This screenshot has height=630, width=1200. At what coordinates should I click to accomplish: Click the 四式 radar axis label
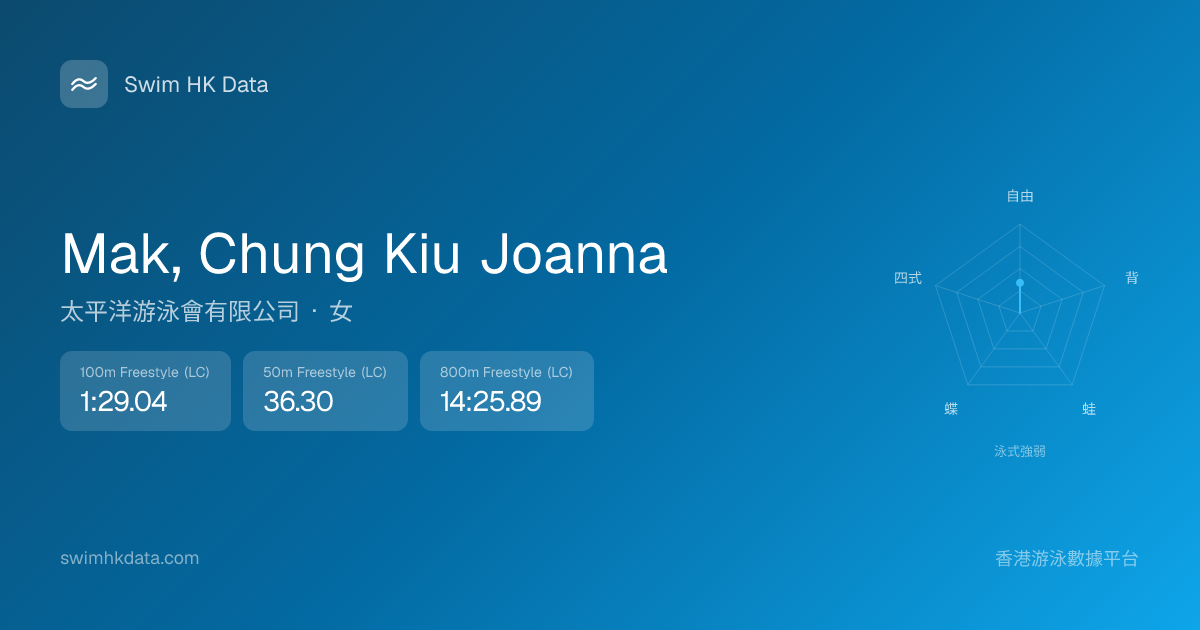[908, 278]
